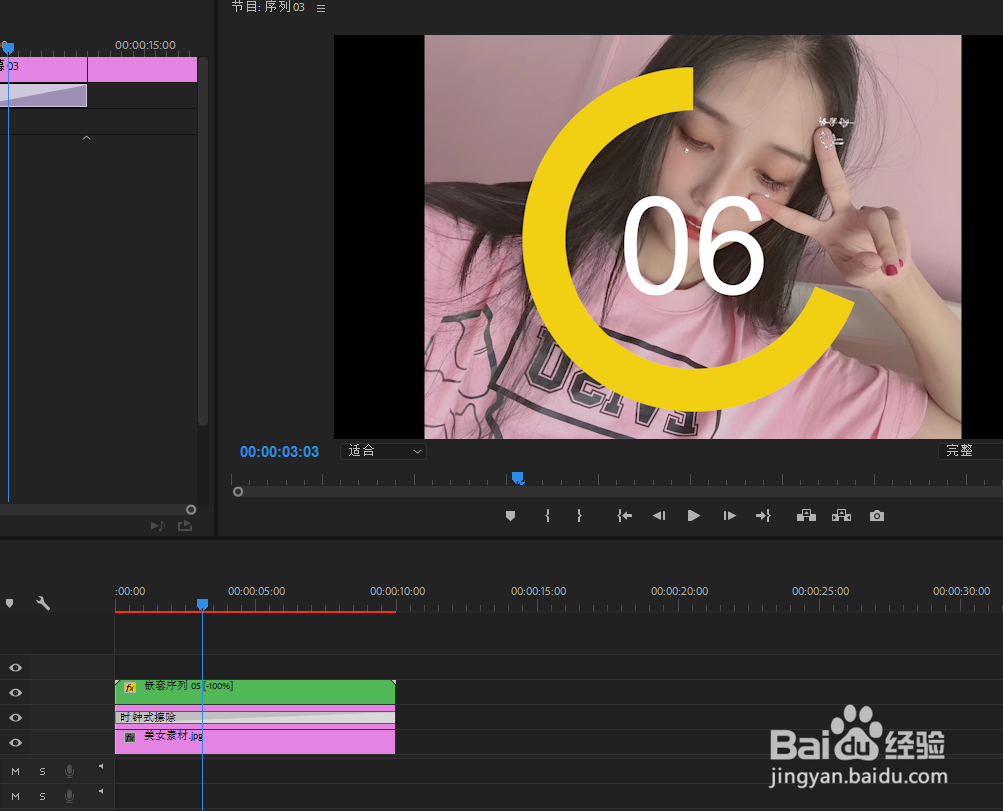Image resolution: width=1003 pixels, height=811 pixels.
Task: Click Effect Controls playhead marker
Action: [x=8, y=48]
